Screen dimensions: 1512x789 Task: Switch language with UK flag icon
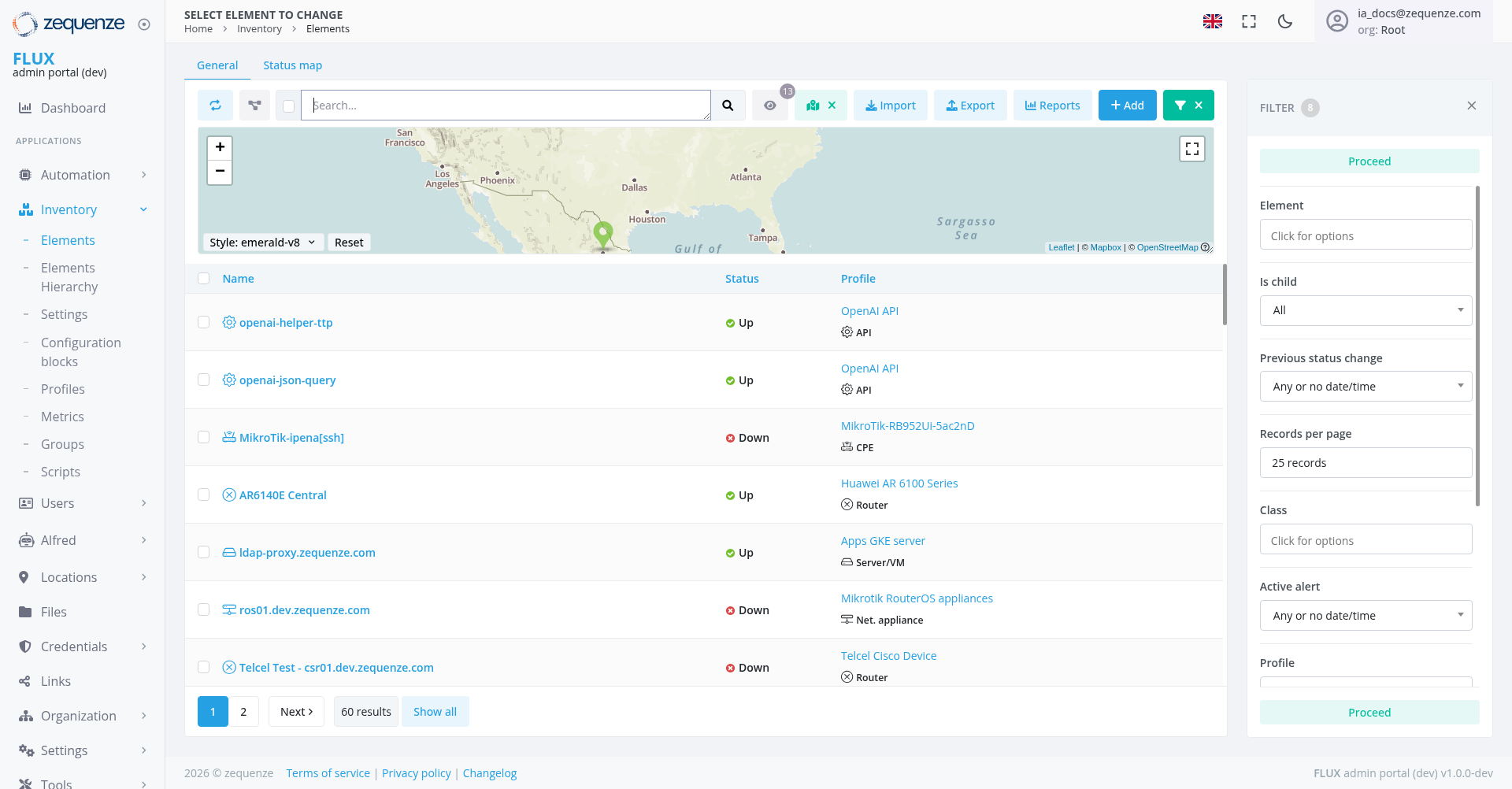1213,21
